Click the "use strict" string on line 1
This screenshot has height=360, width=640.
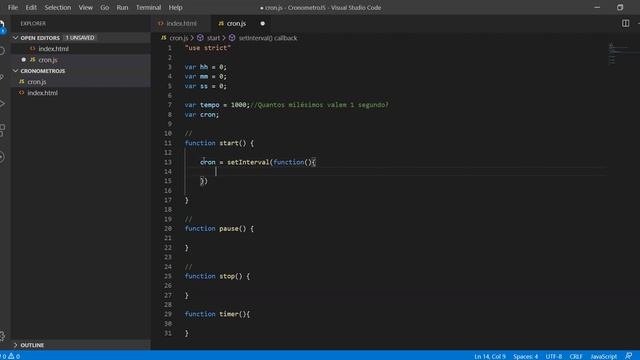click(208, 48)
